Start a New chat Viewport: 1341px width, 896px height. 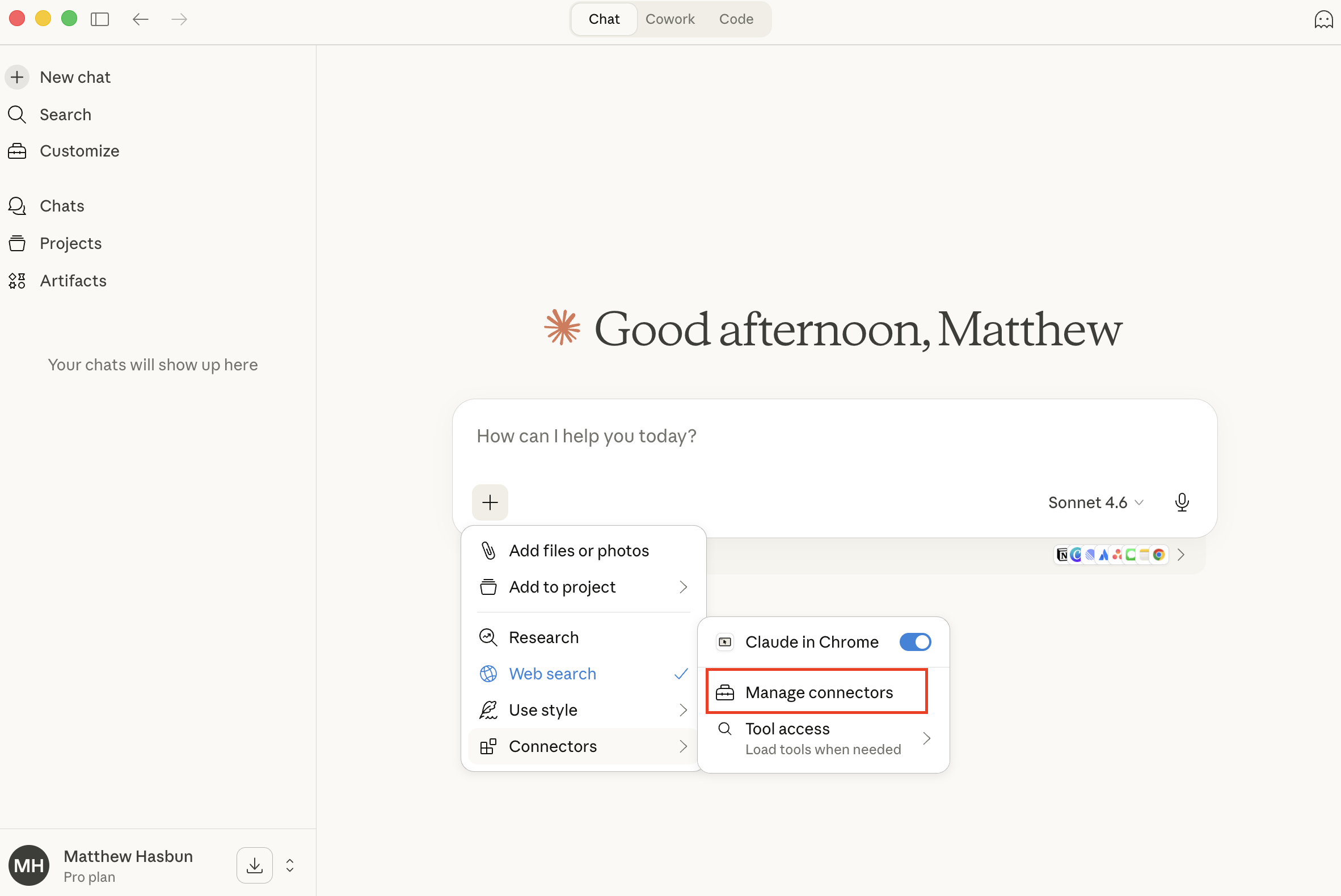(74, 77)
